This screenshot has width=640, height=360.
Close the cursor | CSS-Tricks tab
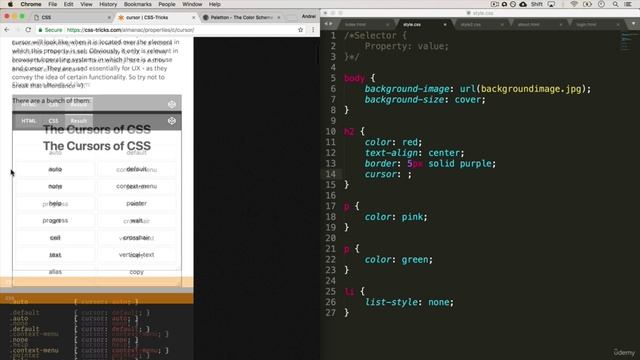[x=193, y=18]
